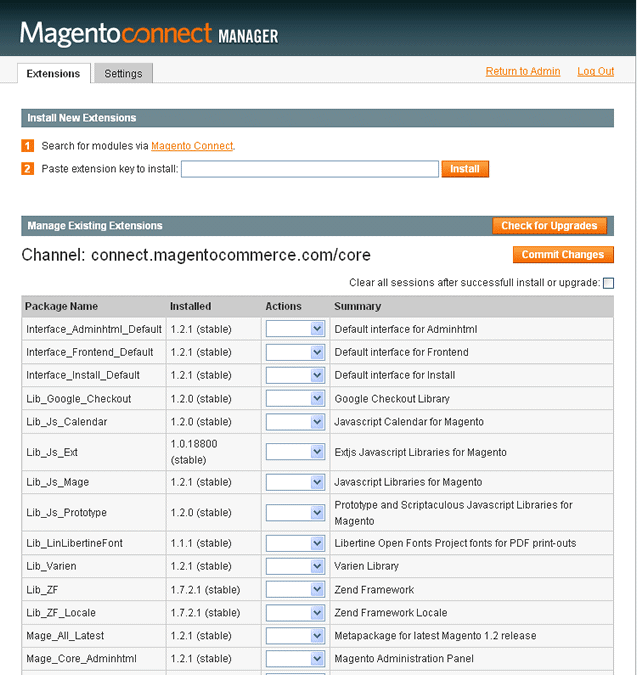Open Actions dropdown for Interface_Adminhtml_Default
637x675 pixels.
[295, 329]
